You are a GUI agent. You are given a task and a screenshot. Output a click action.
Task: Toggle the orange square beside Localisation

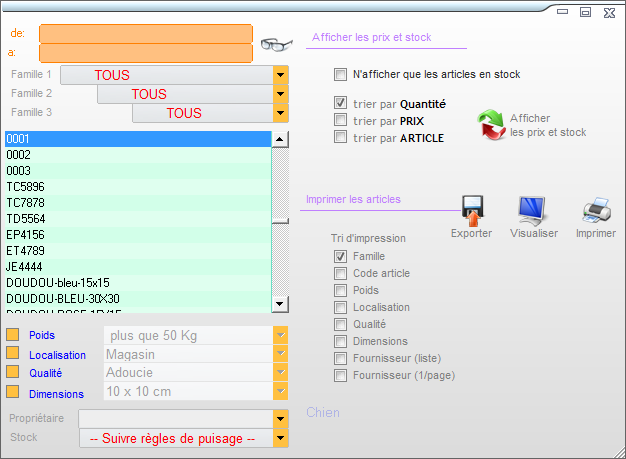coord(13,354)
